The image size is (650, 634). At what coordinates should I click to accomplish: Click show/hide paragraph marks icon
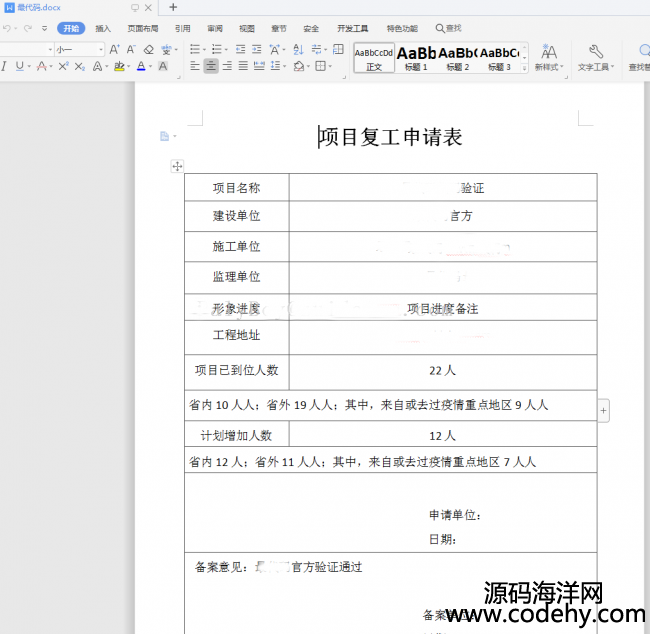point(317,50)
